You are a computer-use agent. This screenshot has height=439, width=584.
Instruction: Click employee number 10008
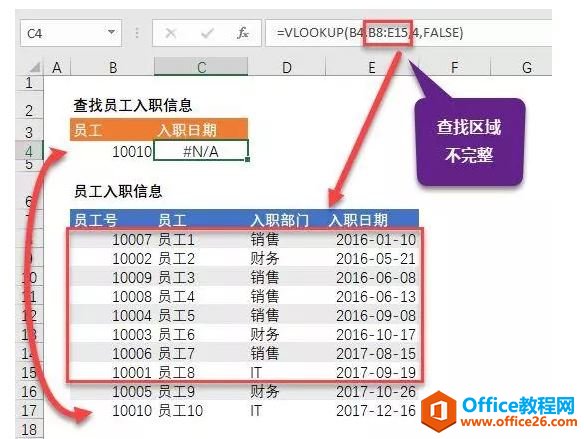click(132, 296)
